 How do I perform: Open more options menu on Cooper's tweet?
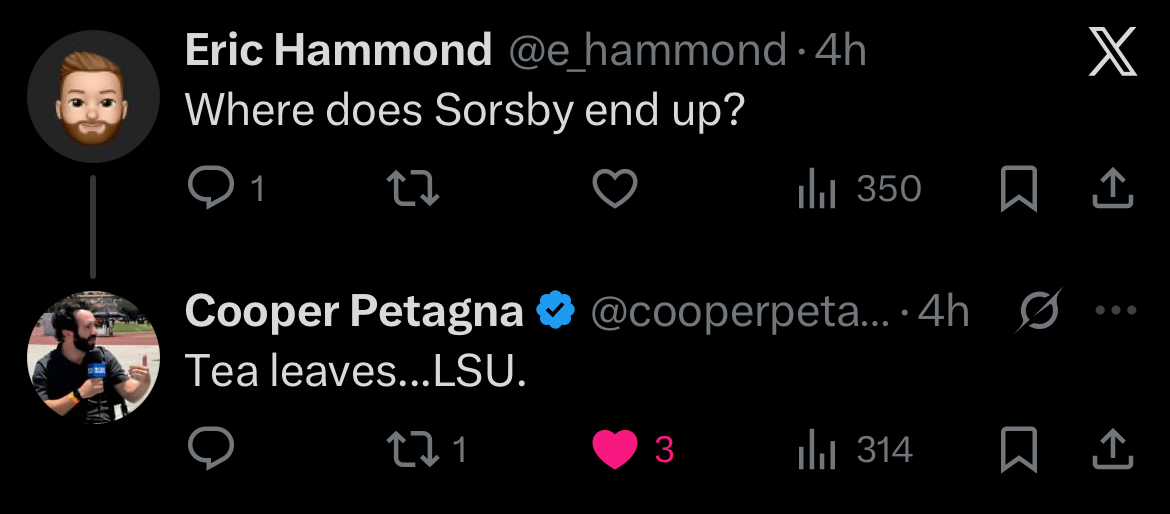coord(1116,311)
